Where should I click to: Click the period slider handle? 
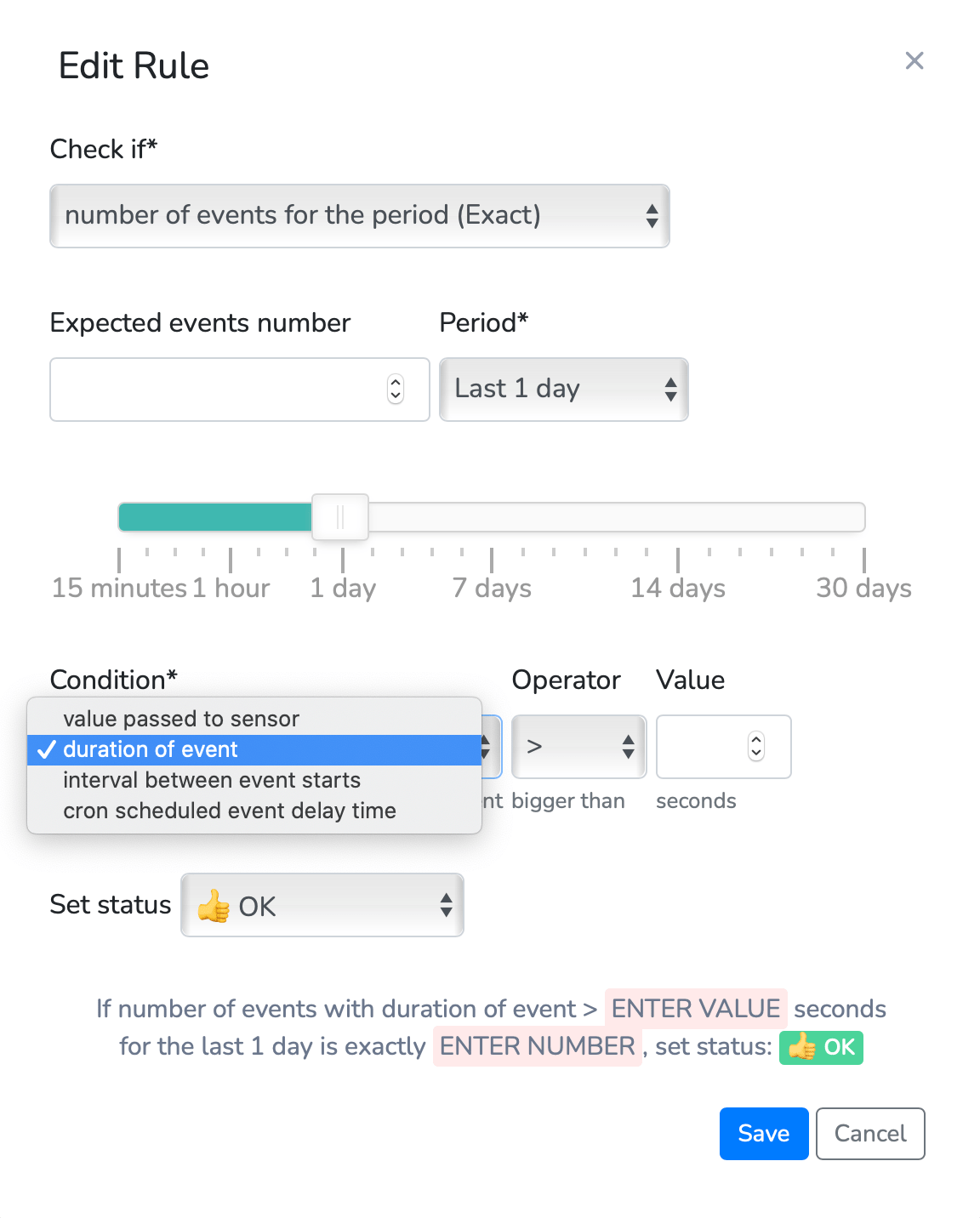[x=340, y=517]
